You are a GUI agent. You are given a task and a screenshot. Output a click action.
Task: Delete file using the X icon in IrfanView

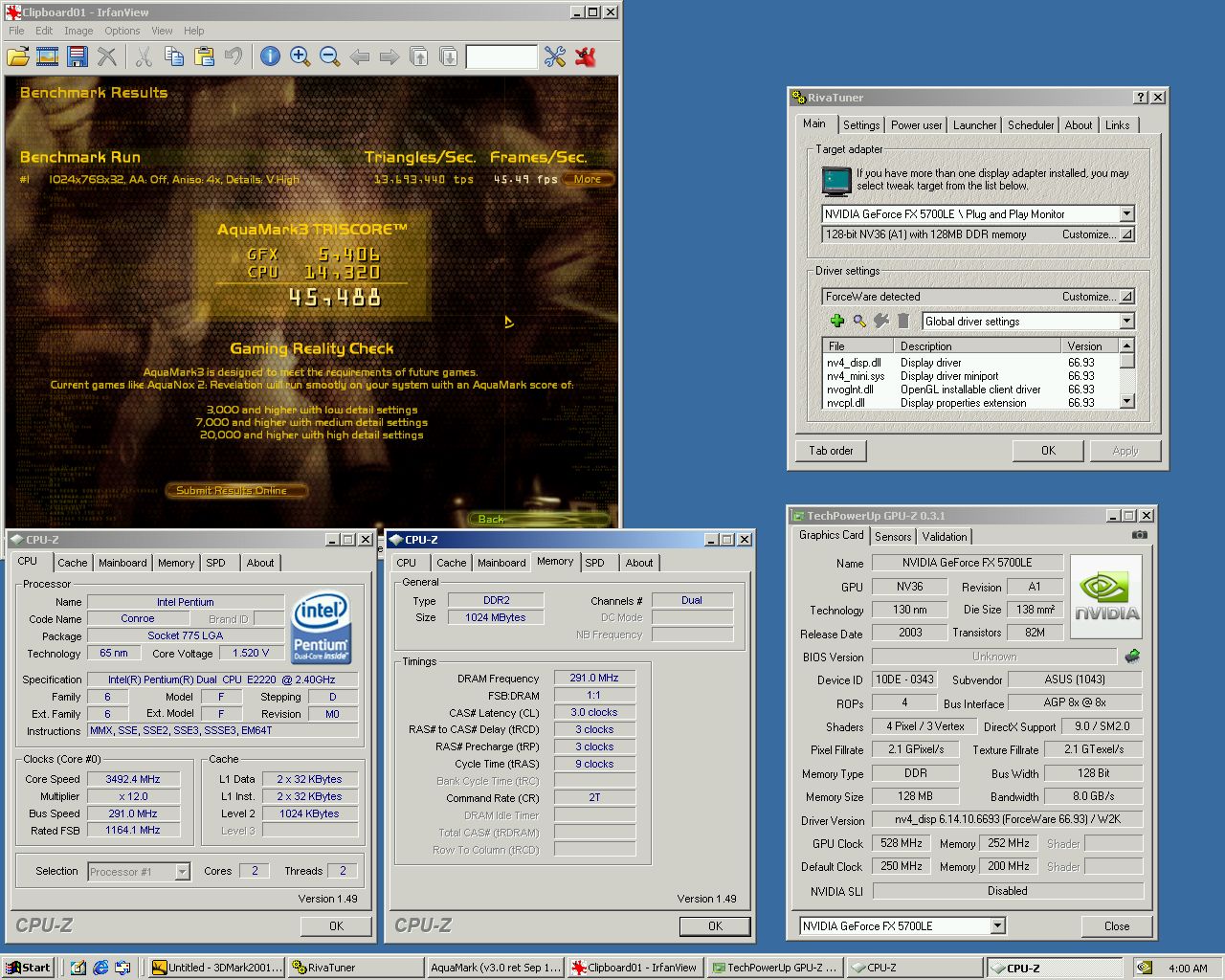[x=107, y=56]
